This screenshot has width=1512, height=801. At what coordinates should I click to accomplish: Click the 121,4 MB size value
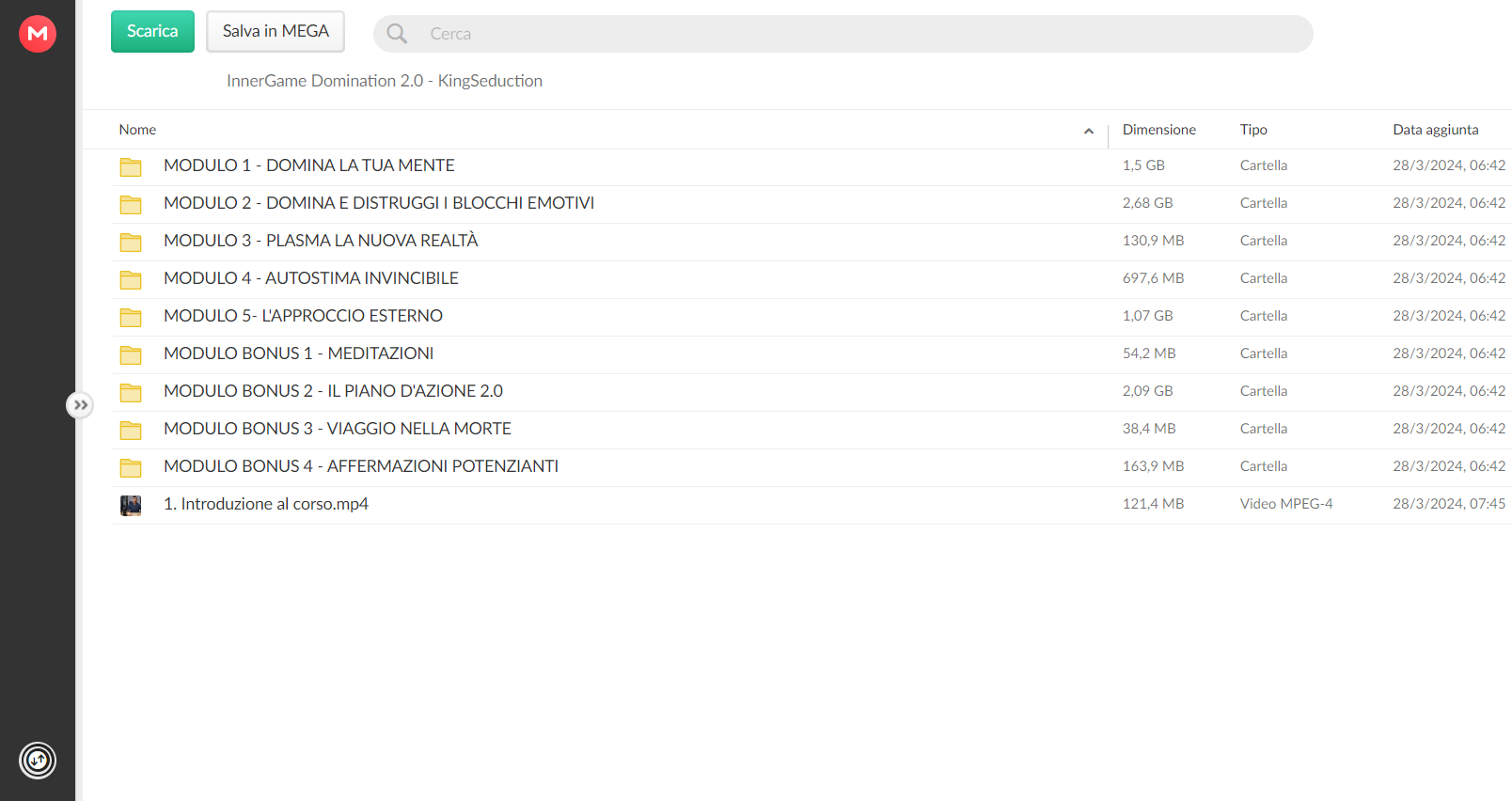1154,504
